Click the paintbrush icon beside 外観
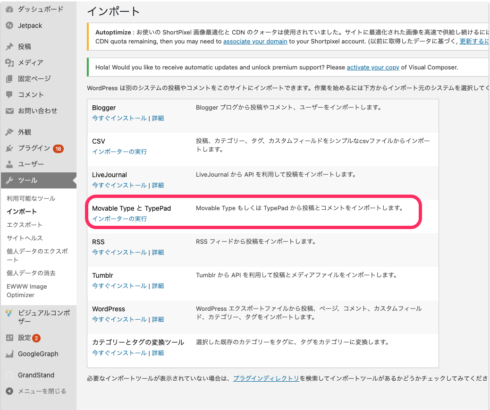Image resolution: width=490 pixels, height=410 pixels. tap(9, 132)
